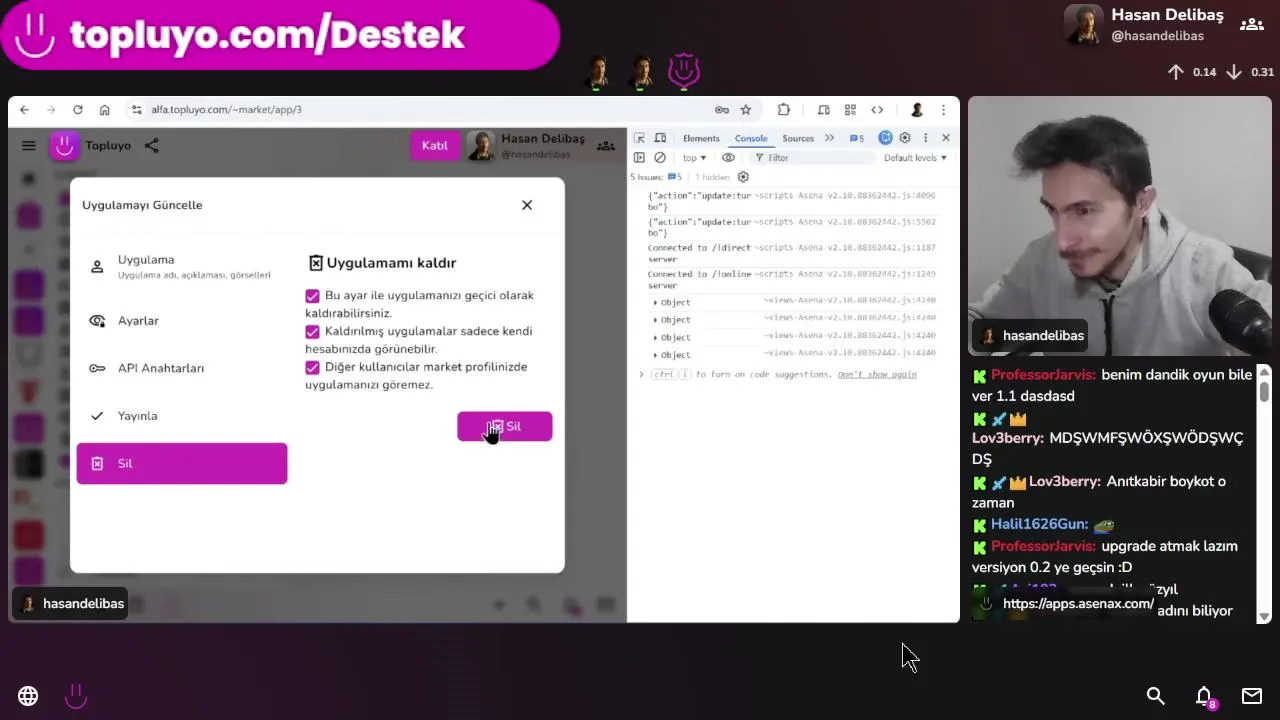Switch to Sources tab
1280x720 pixels.
tap(798, 138)
